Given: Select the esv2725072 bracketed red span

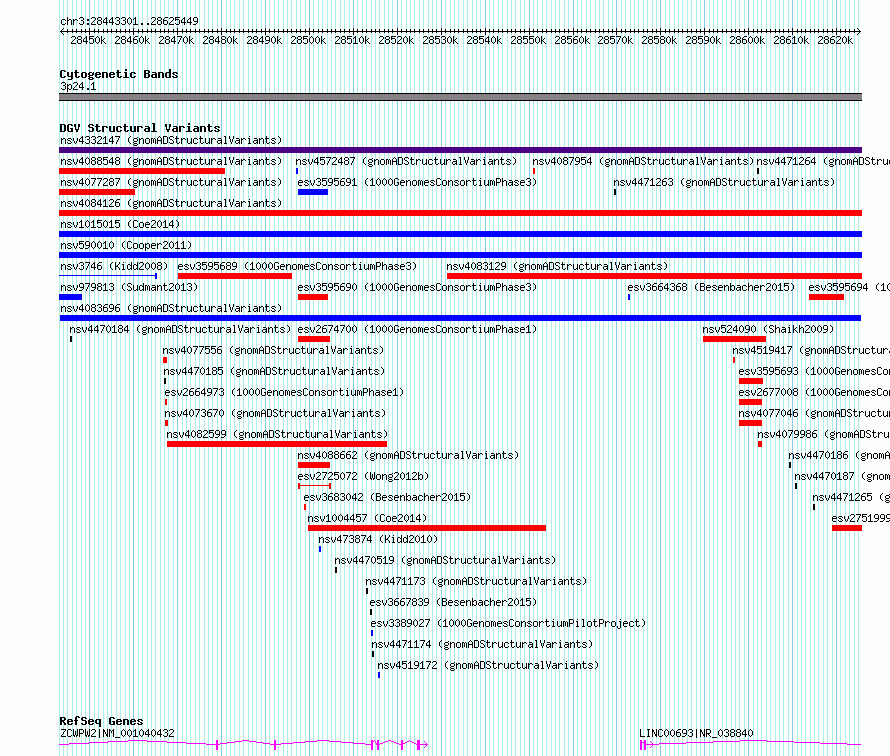Looking at the screenshot, I should (314, 486).
